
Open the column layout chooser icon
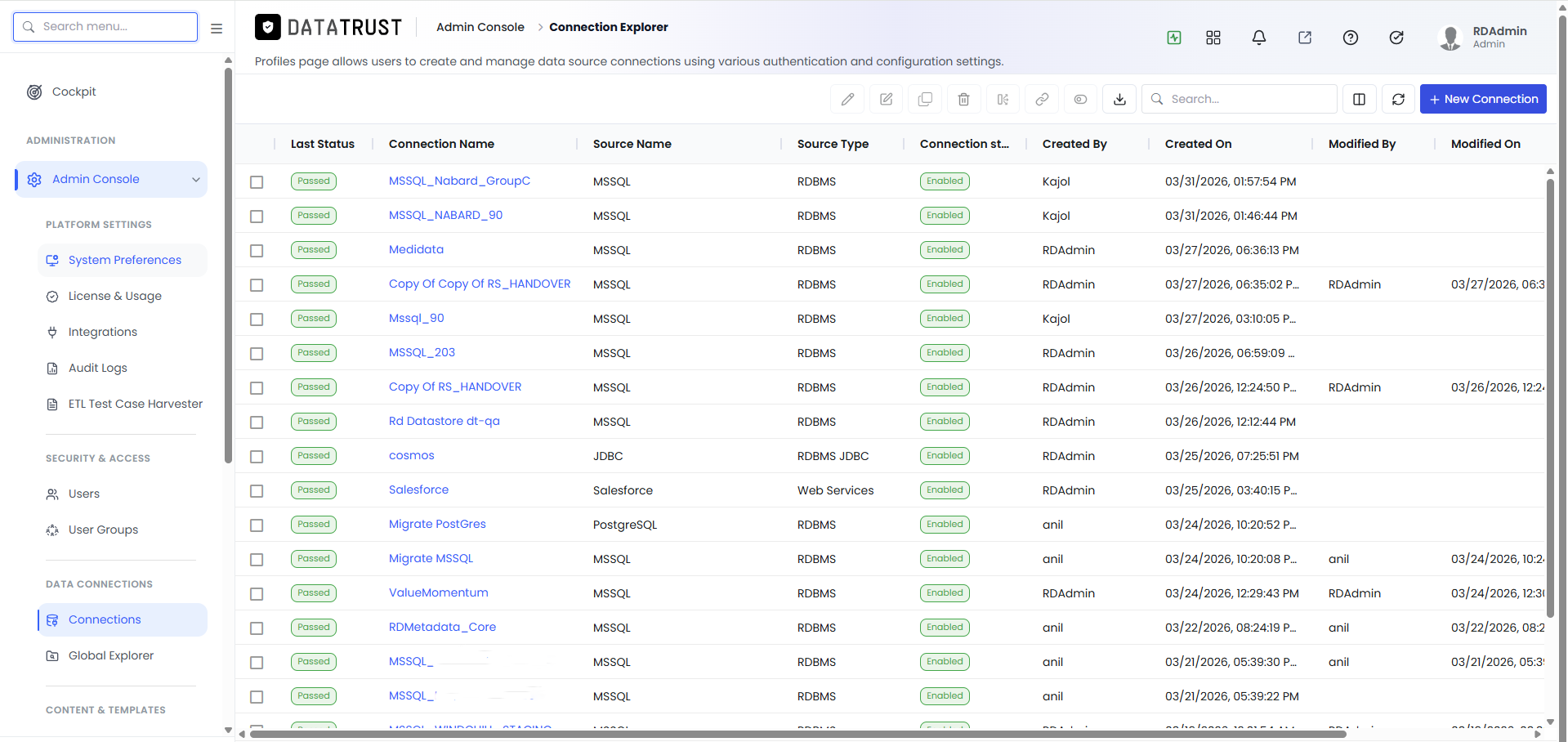coord(1359,99)
